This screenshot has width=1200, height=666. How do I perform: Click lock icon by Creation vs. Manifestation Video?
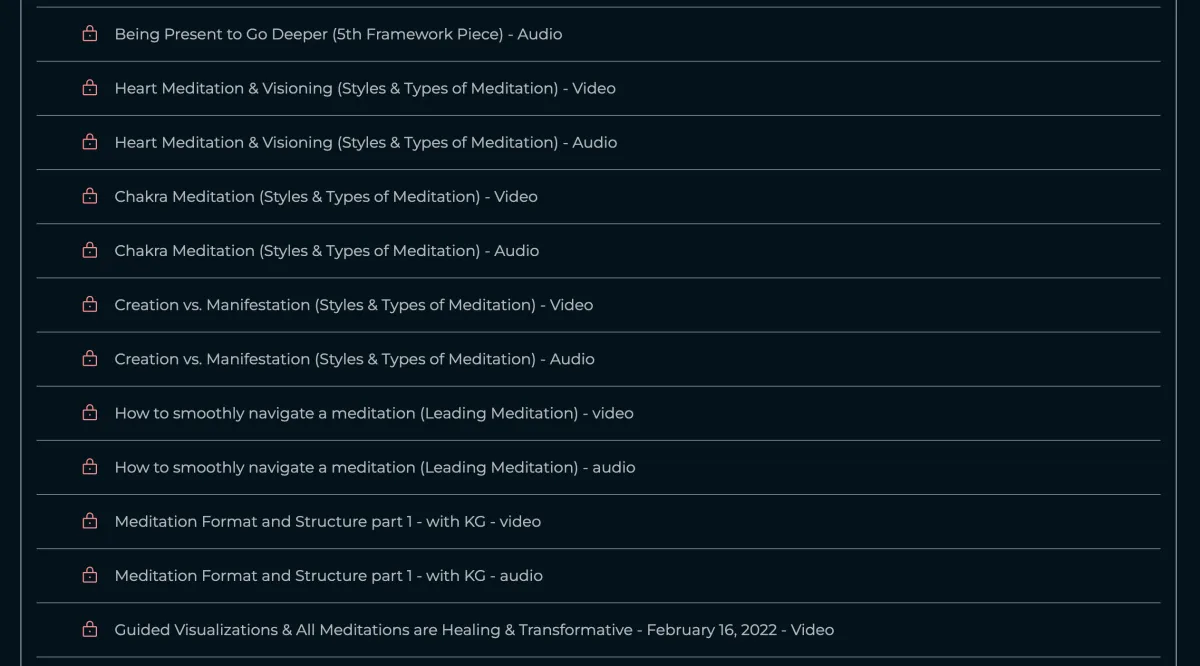(90, 304)
